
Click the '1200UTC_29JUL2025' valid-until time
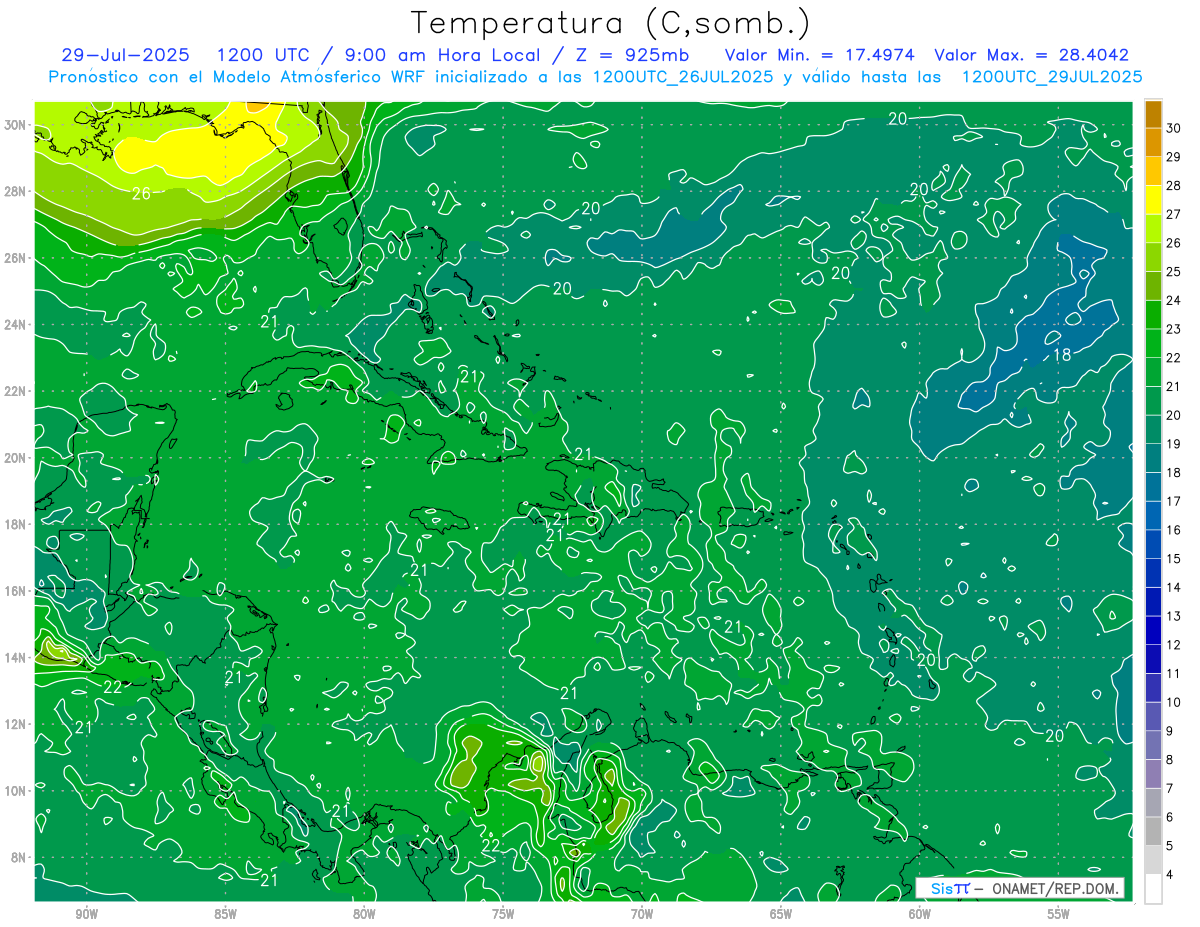point(1052,77)
